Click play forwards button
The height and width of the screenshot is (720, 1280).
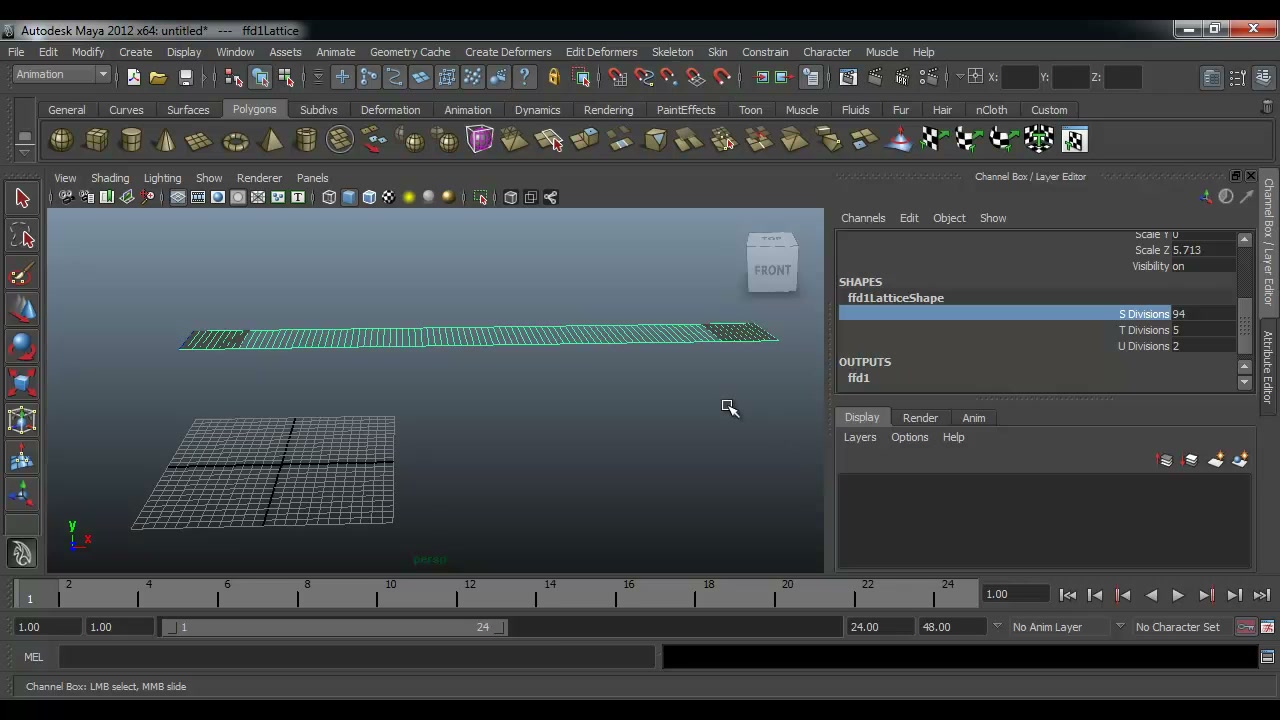1178,595
